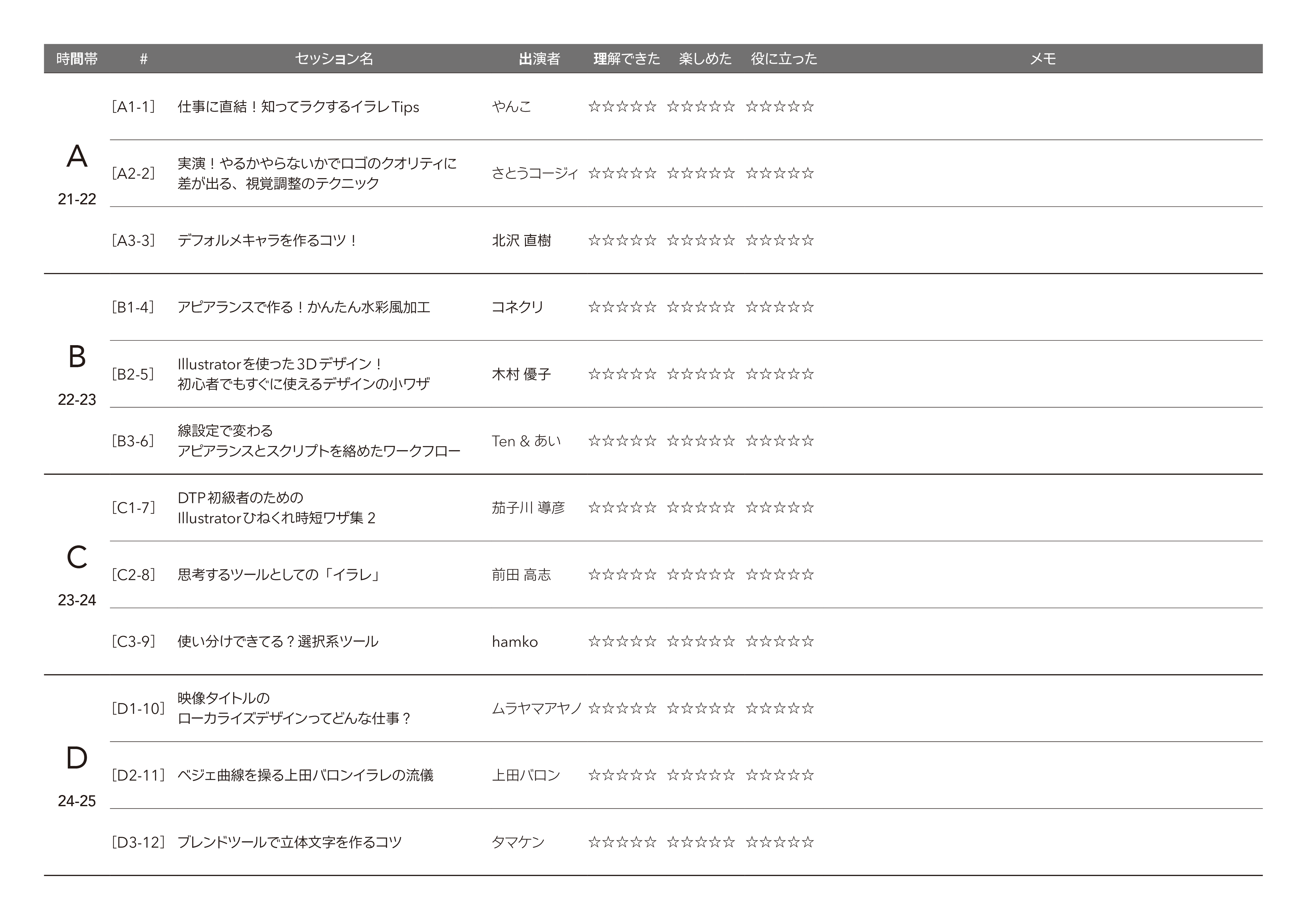Image resolution: width=1307 pixels, height=924 pixels.
Task: Click the 楽しめた column header
Action: 705,59
